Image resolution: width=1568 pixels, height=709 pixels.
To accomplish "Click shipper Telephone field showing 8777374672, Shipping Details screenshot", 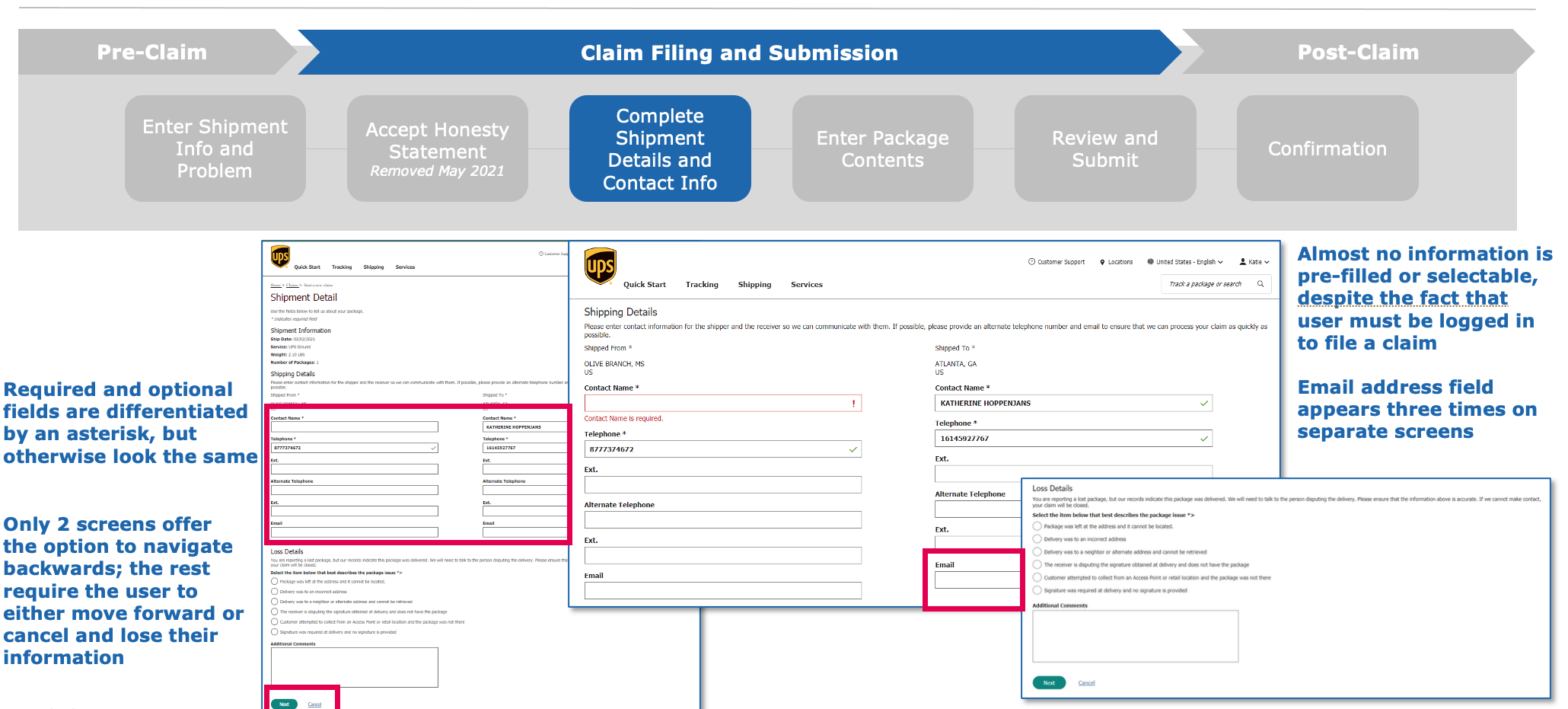I will (723, 449).
